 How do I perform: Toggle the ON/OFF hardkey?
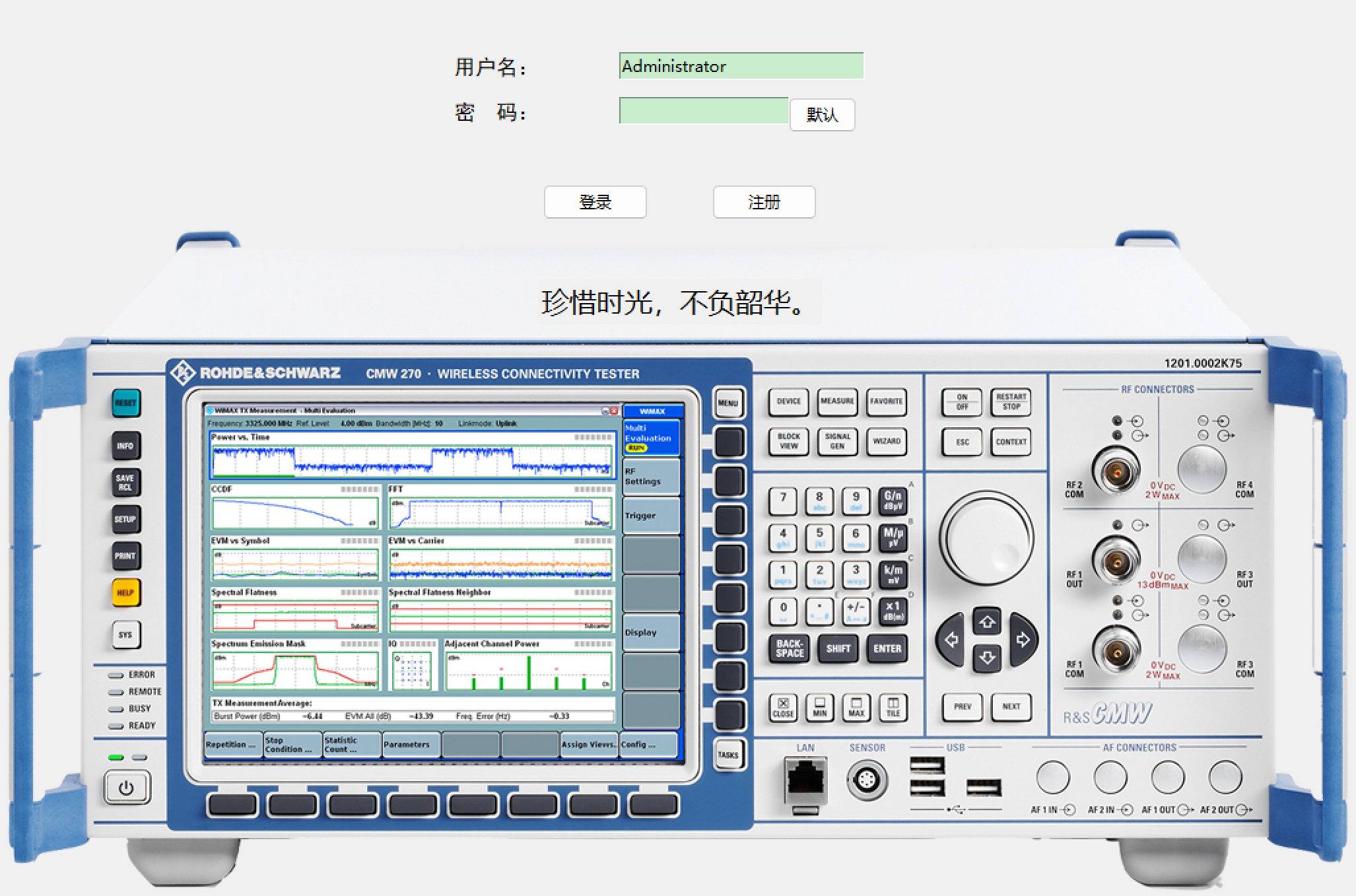(962, 401)
